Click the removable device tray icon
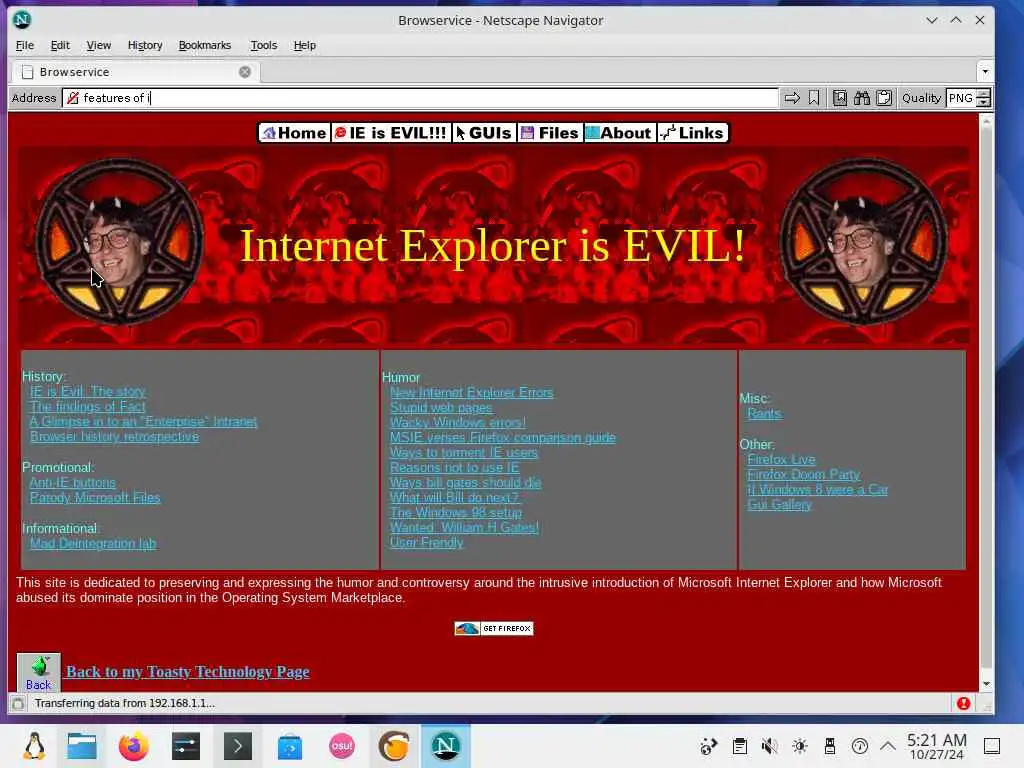Screen dimensions: 1024x768 (829, 746)
